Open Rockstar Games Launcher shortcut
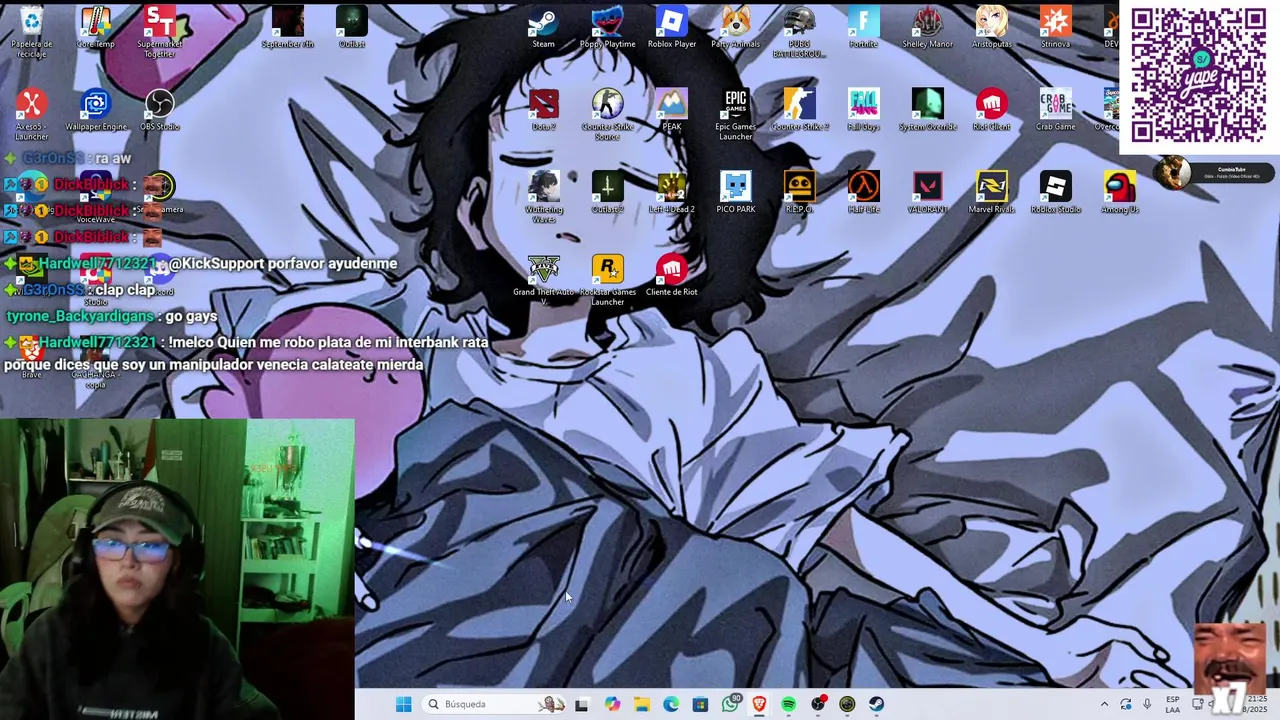This screenshot has height=720, width=1280. [x=607, y=280]
